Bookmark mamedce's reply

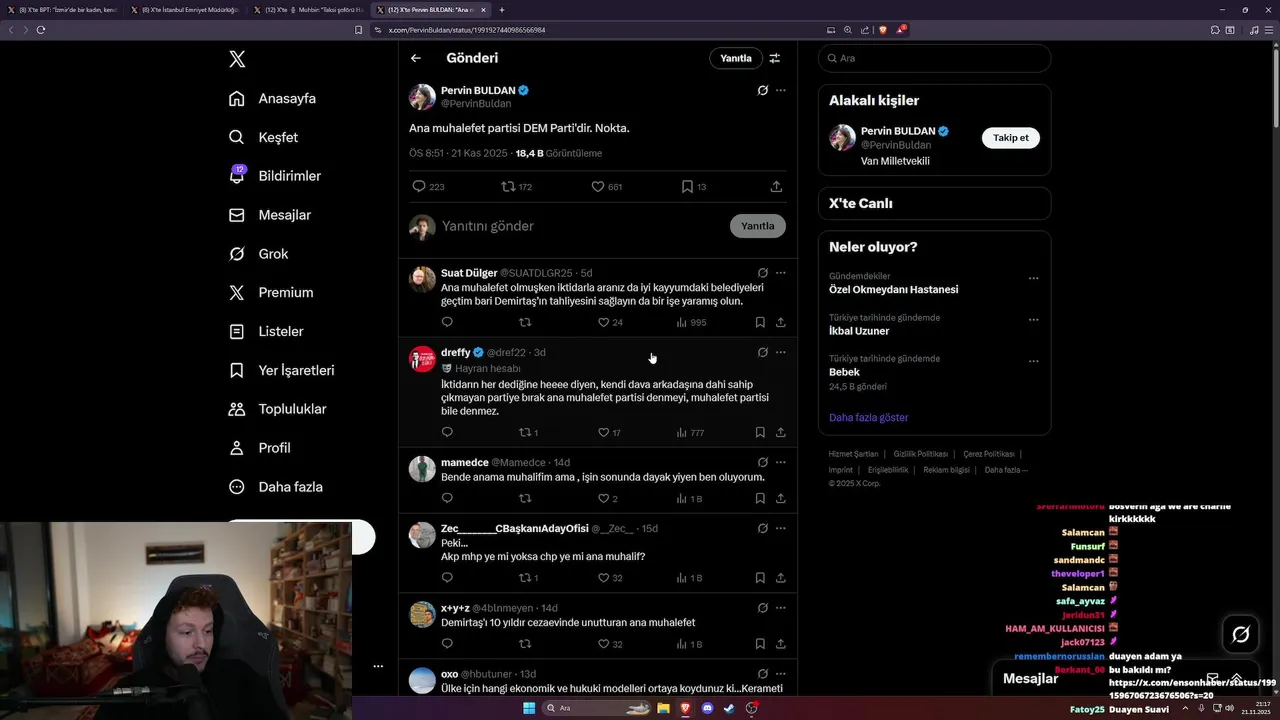tap(760, 498)
